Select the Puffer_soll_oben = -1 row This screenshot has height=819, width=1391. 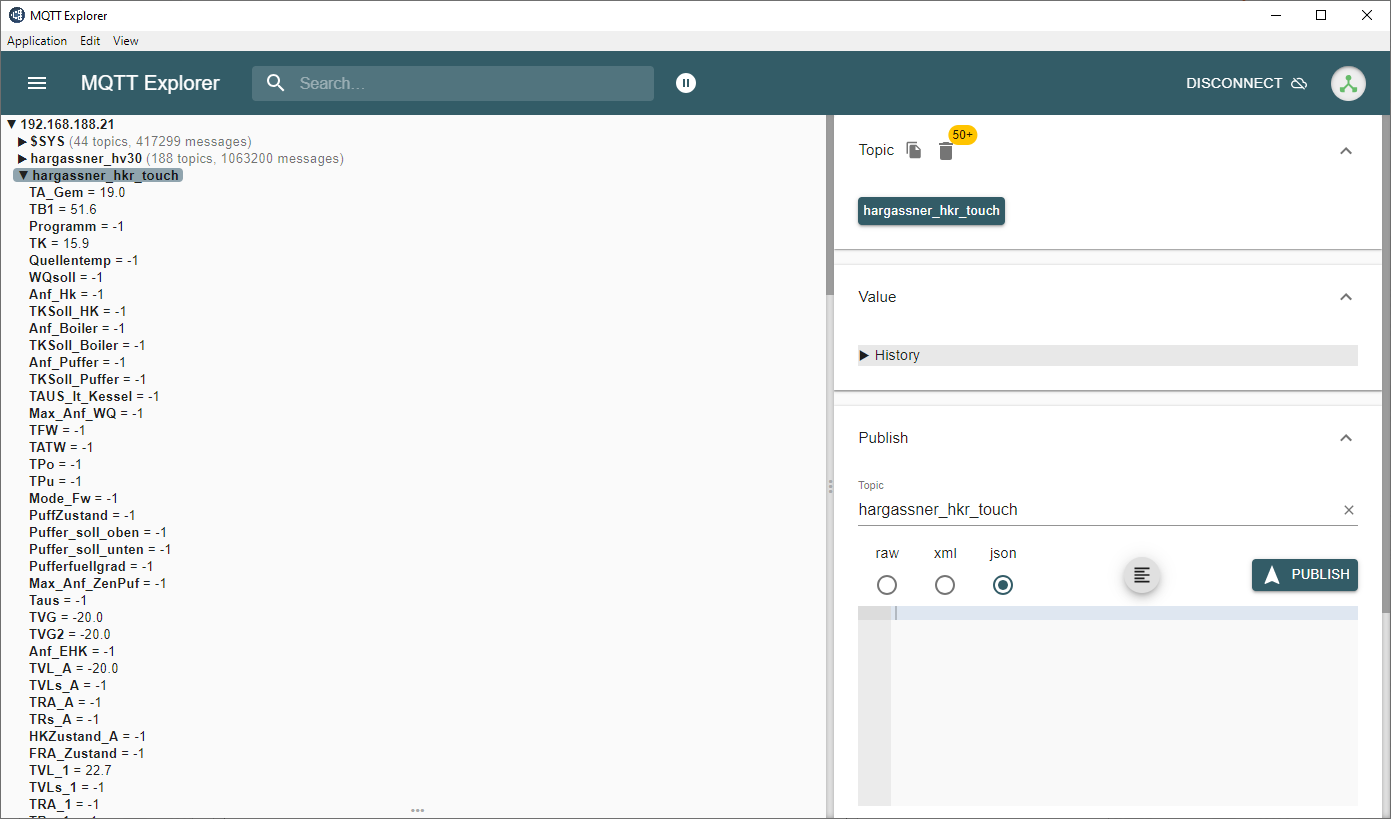(98, 532)
